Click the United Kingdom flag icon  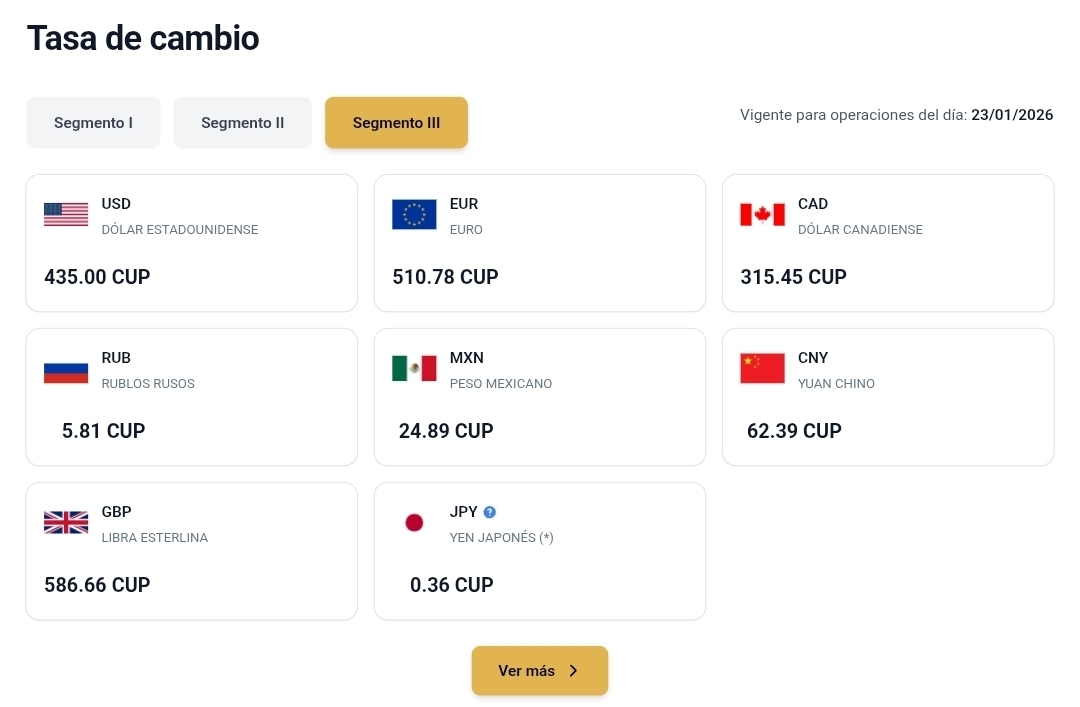click(x=66, y=522)
